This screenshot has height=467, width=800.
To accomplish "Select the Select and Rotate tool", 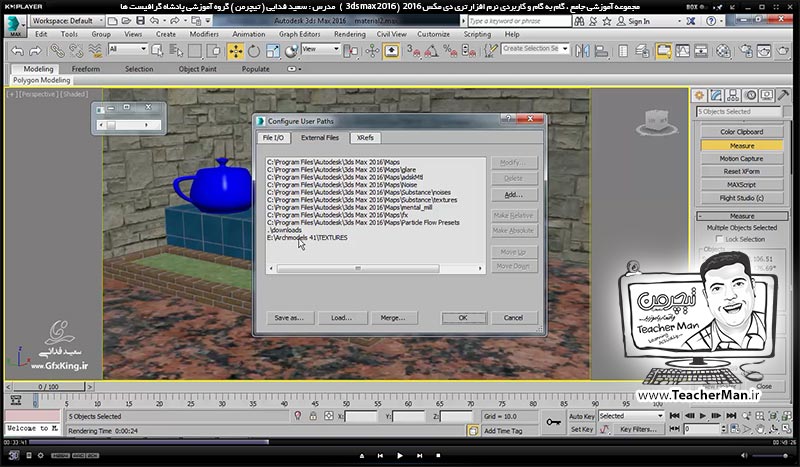I will [x=254, y=51].
